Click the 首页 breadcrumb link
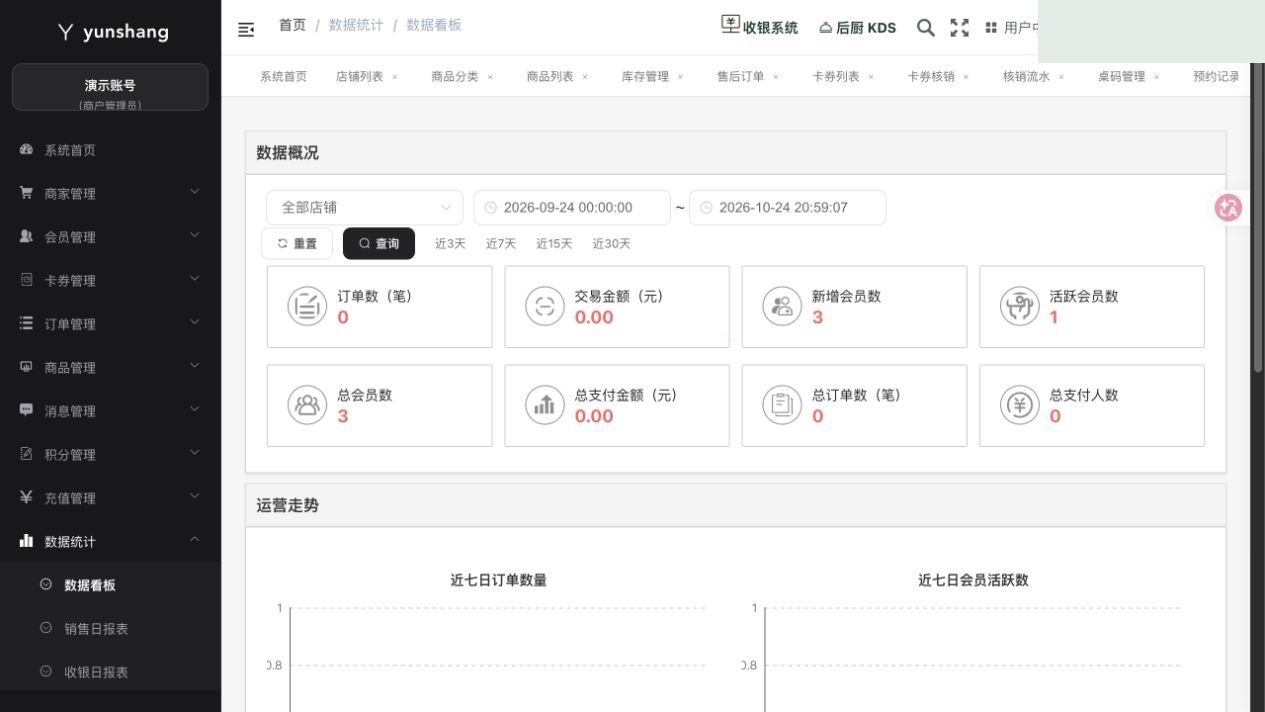 pyautogui.click(x=292, y=25)
